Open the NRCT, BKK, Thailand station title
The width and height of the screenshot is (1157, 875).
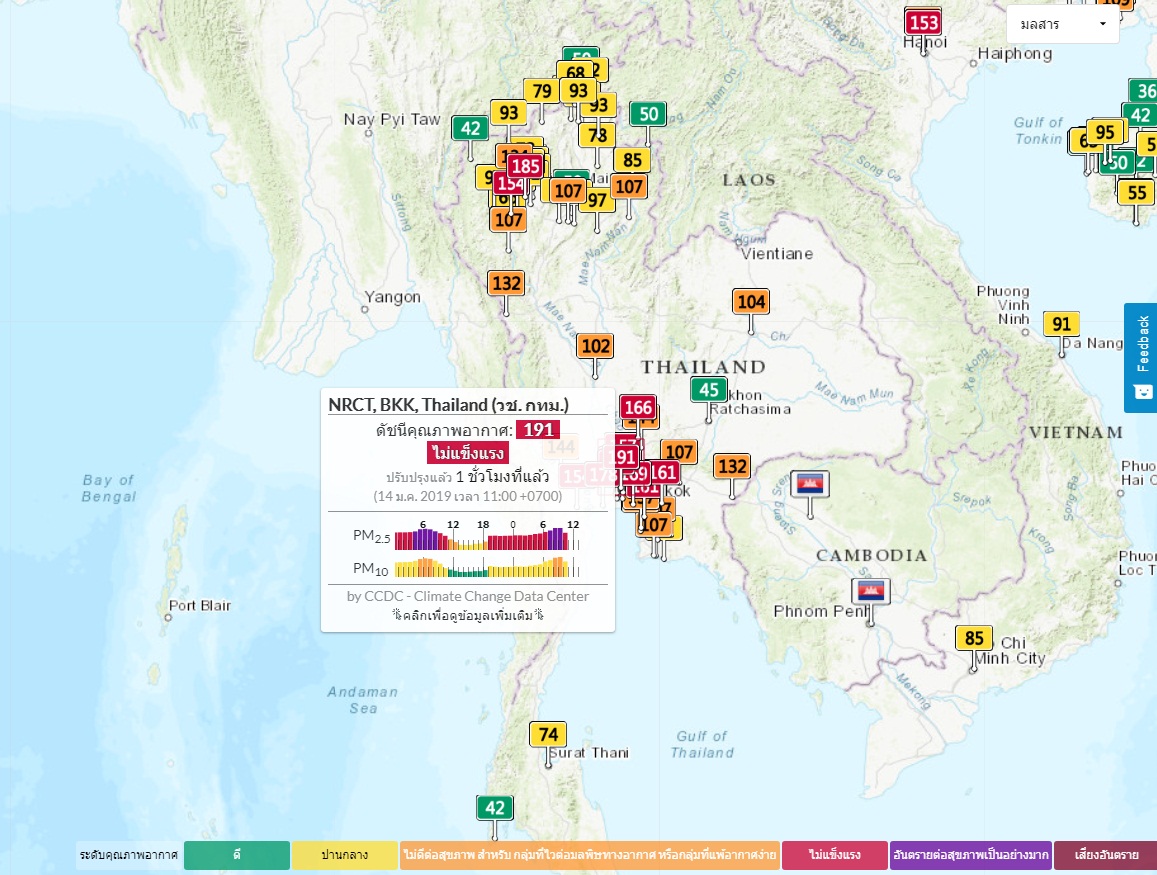coord(448,405)
